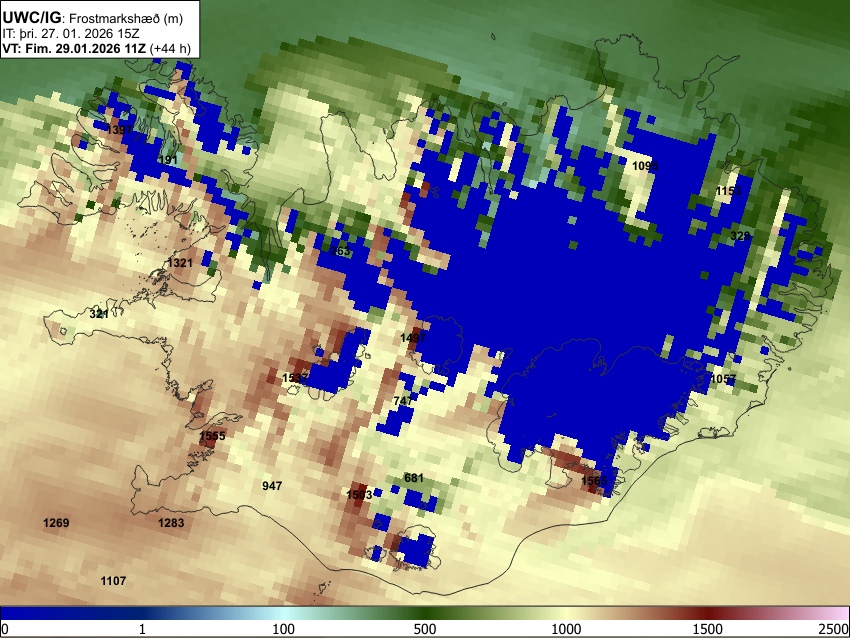The width and height of the screenshot is (850, 638).
Task: Click the 1397 value on the map
Action: click(x=119, y=130)
